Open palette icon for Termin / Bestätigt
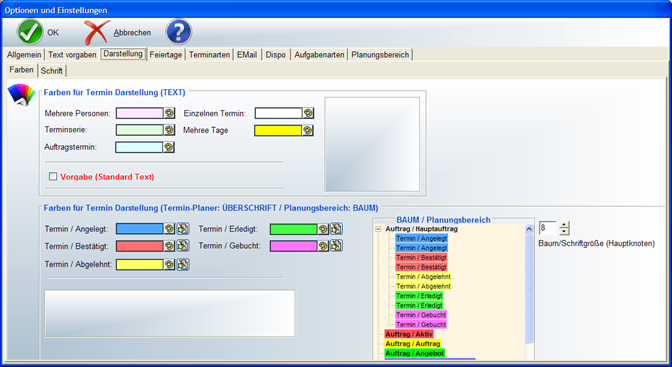 point(169,246)
